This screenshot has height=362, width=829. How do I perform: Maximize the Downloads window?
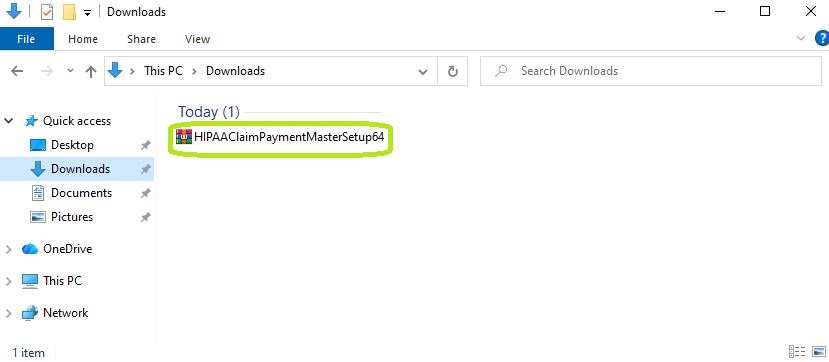point(764,11)
